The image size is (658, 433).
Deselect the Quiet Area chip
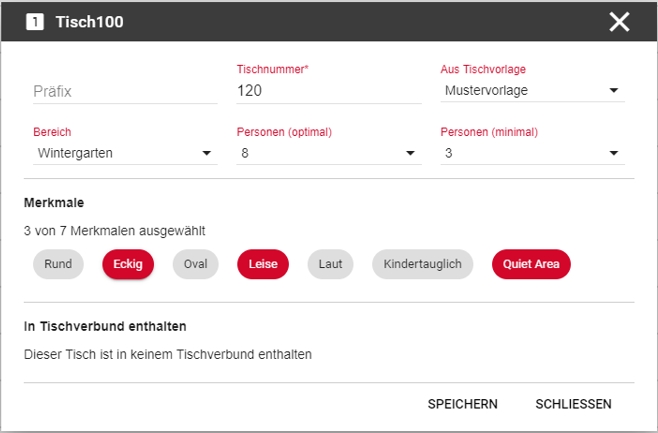coord(531,264)
